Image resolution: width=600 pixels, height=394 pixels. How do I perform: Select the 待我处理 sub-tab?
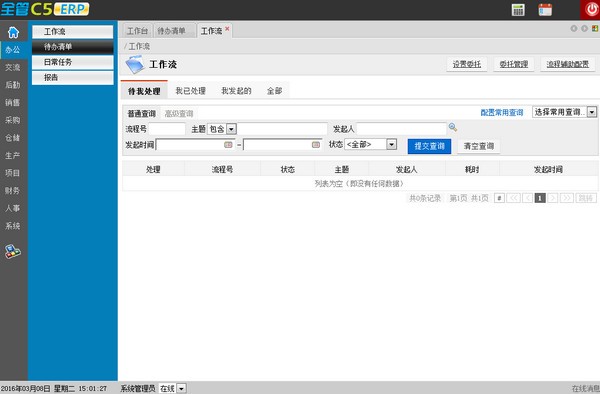point(144,91)
